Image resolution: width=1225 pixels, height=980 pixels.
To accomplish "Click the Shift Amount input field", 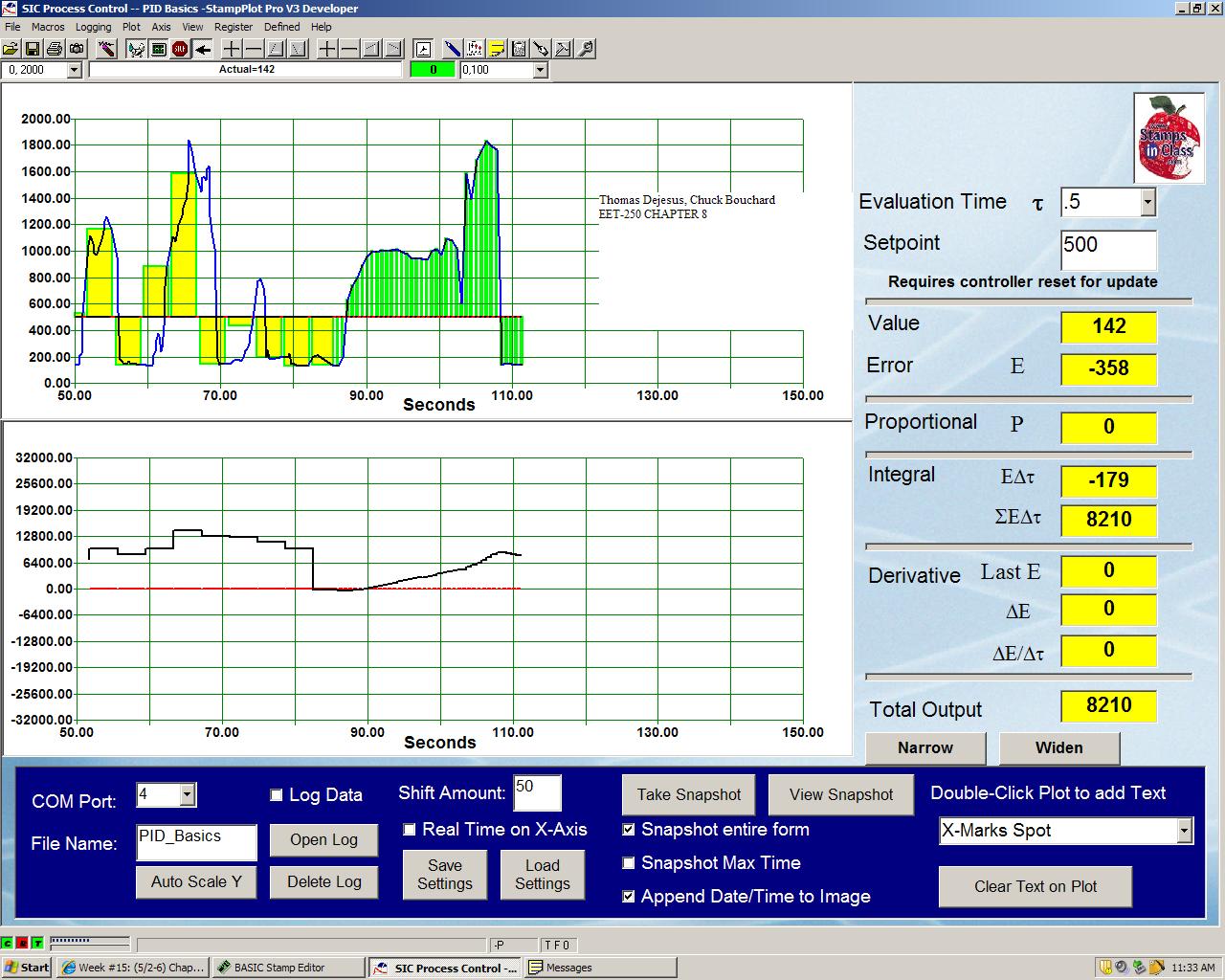I will (x=537, y=793).
